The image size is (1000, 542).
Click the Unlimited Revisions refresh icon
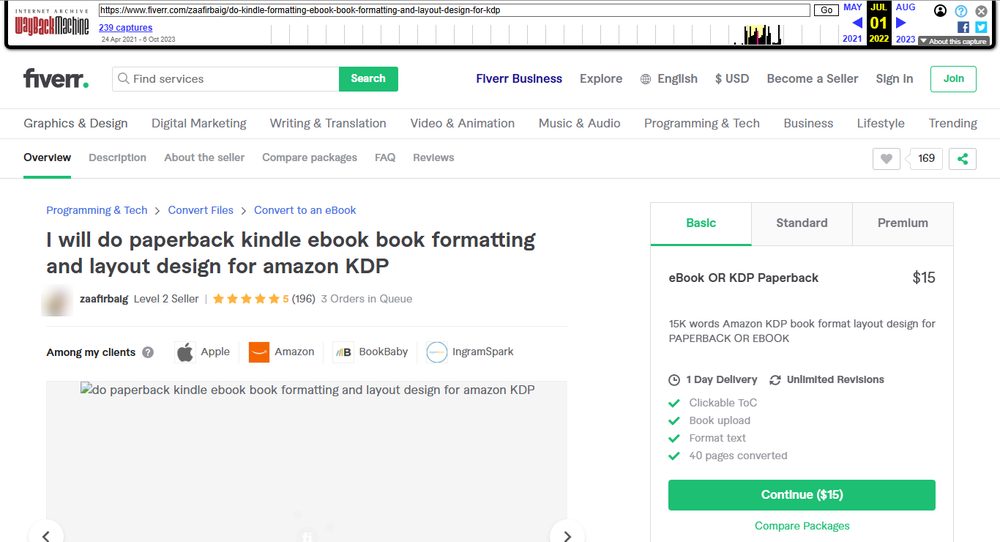tap(775, 380)
